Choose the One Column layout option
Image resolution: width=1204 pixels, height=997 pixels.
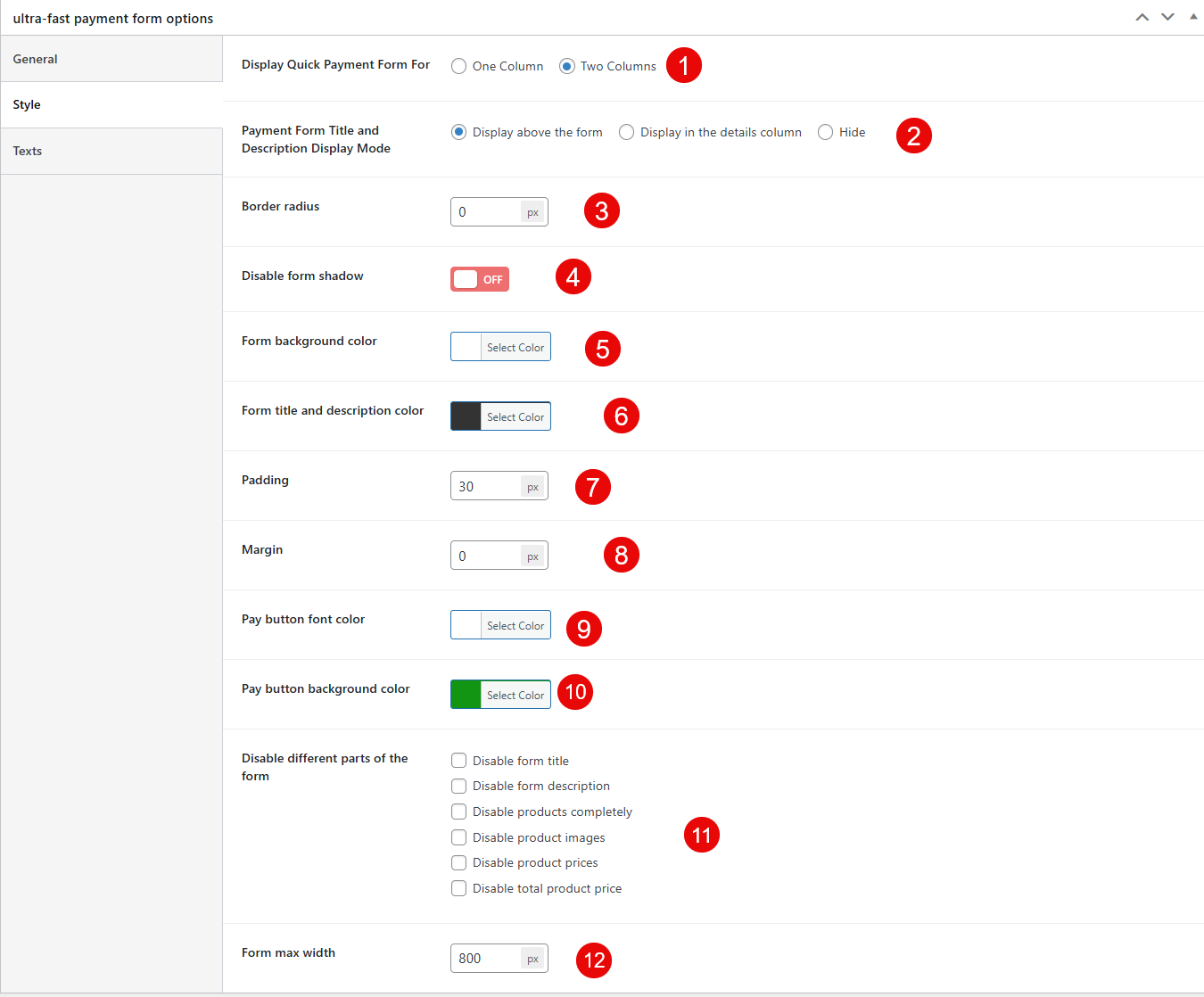459,66
